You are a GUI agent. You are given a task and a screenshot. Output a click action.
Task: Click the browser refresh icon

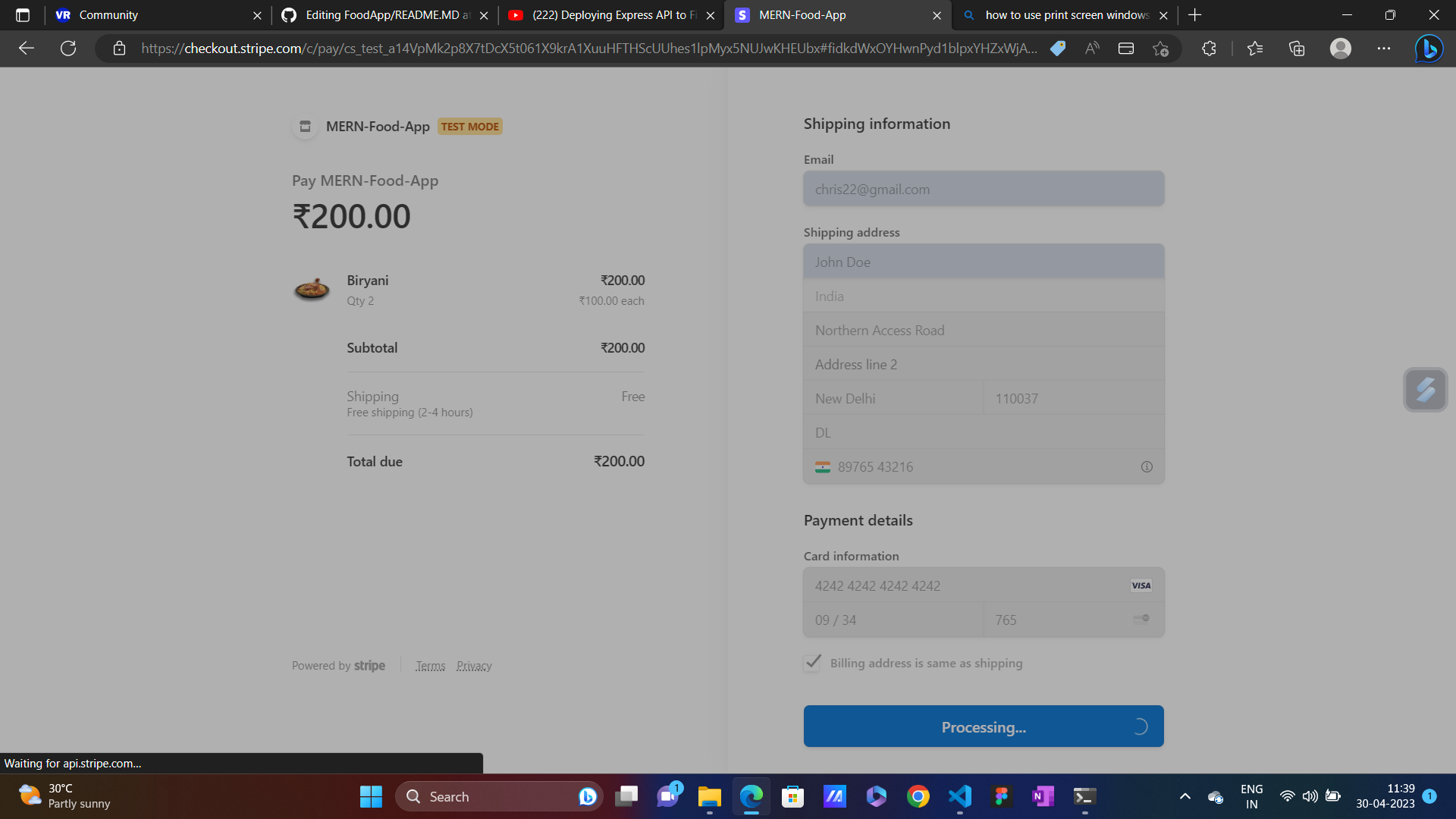(68, 49)
